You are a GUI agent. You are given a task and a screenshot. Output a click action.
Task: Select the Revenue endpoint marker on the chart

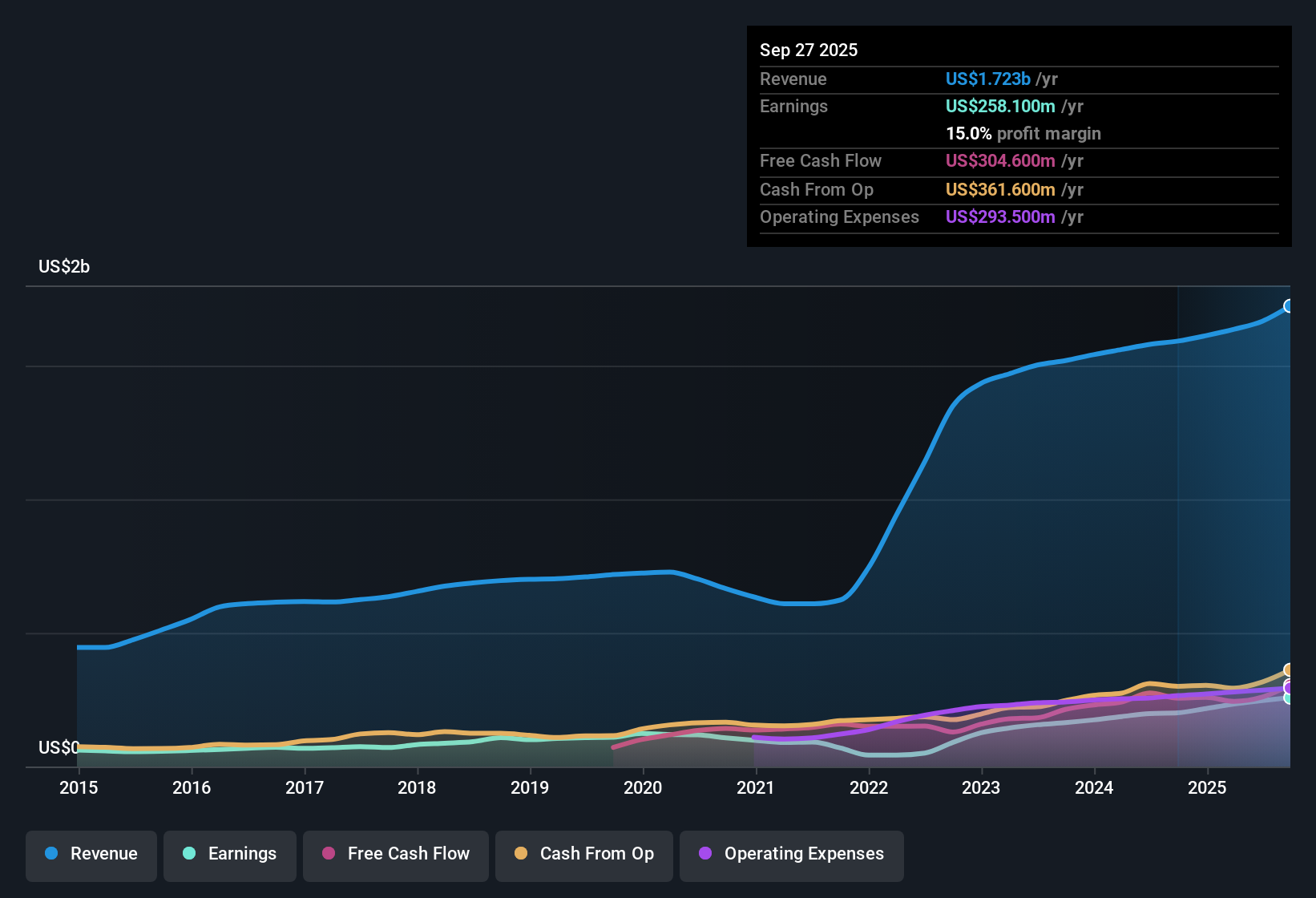coord(1289,305)
